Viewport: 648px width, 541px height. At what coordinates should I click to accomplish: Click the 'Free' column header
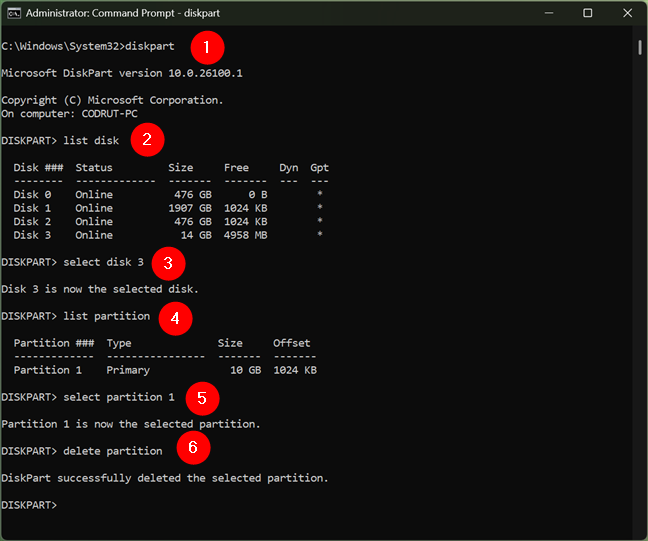[x=236, y=168]
